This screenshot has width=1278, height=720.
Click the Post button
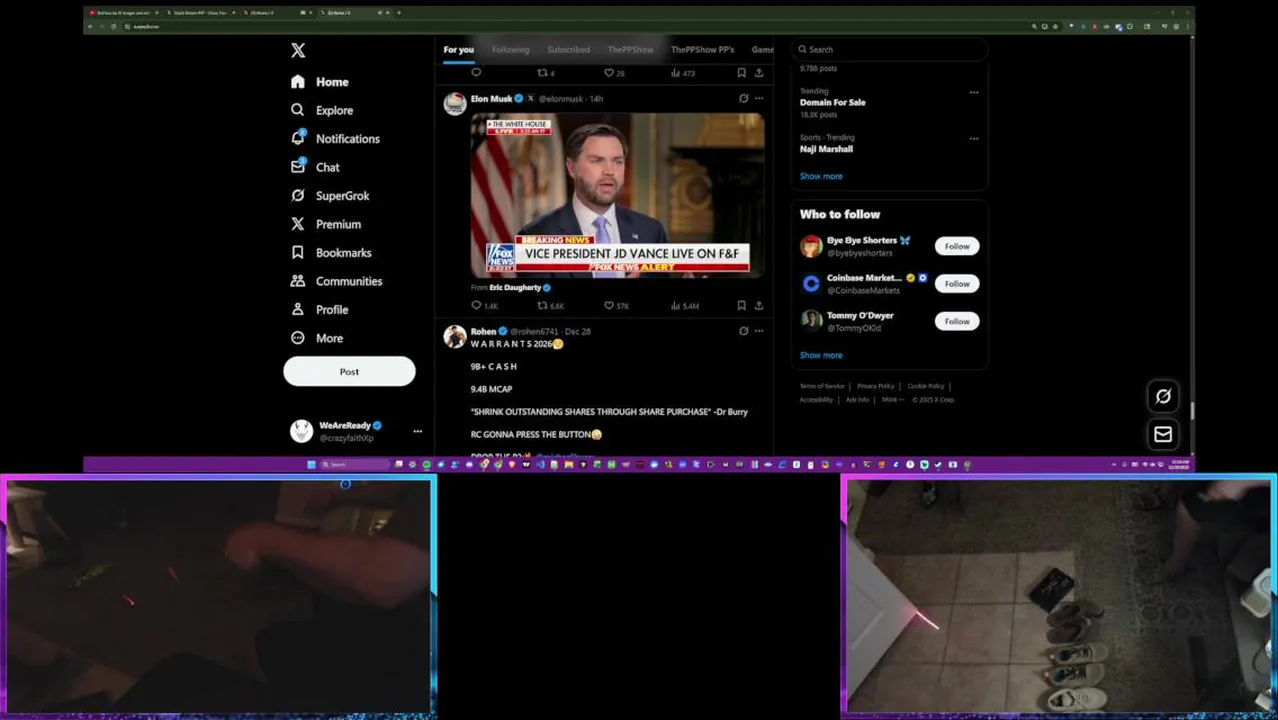pyautogui.click(x=349, y=371)
